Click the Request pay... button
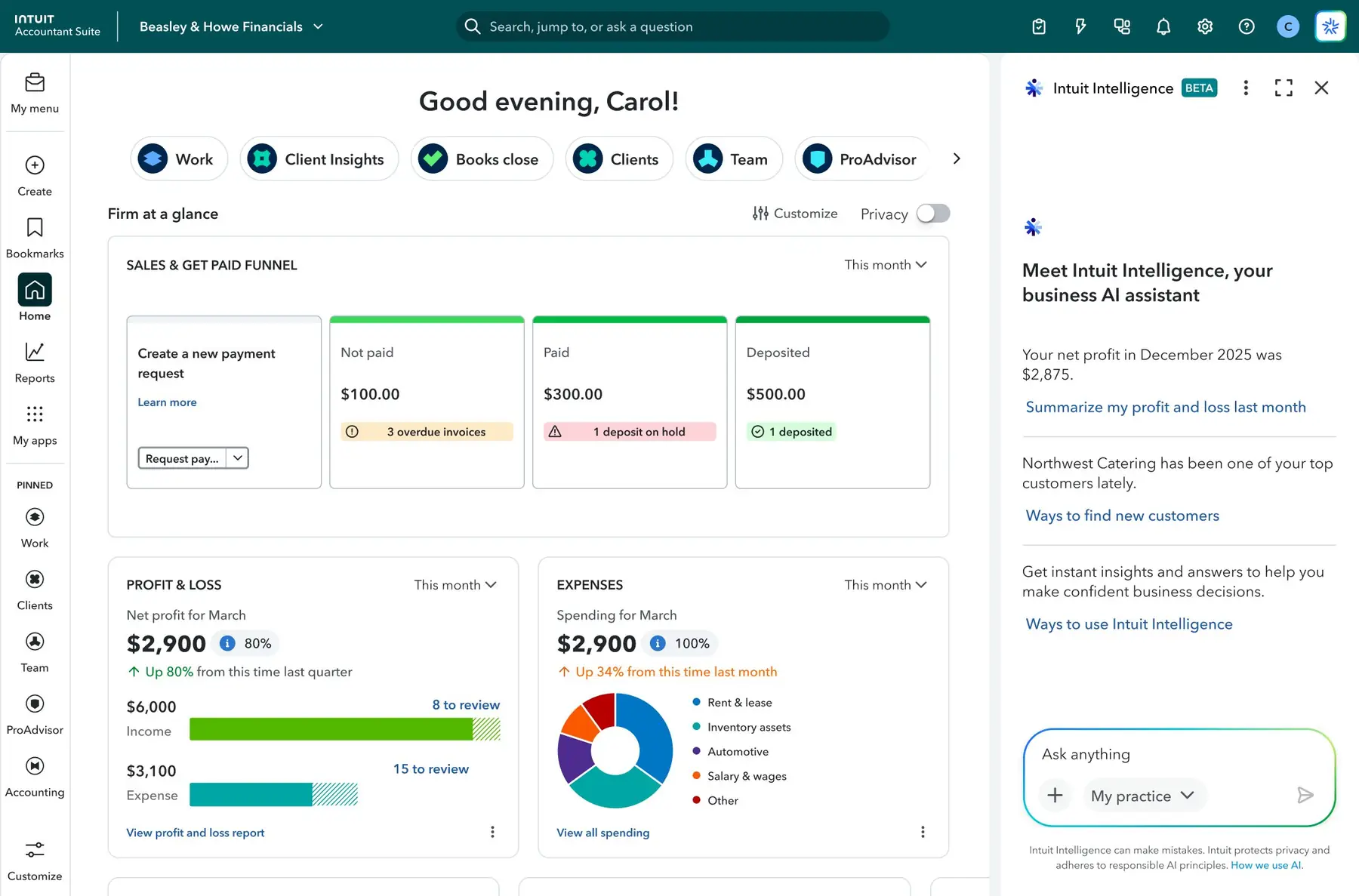The image size is (1359, 896). pyautogui.click(x=182, y=458)
